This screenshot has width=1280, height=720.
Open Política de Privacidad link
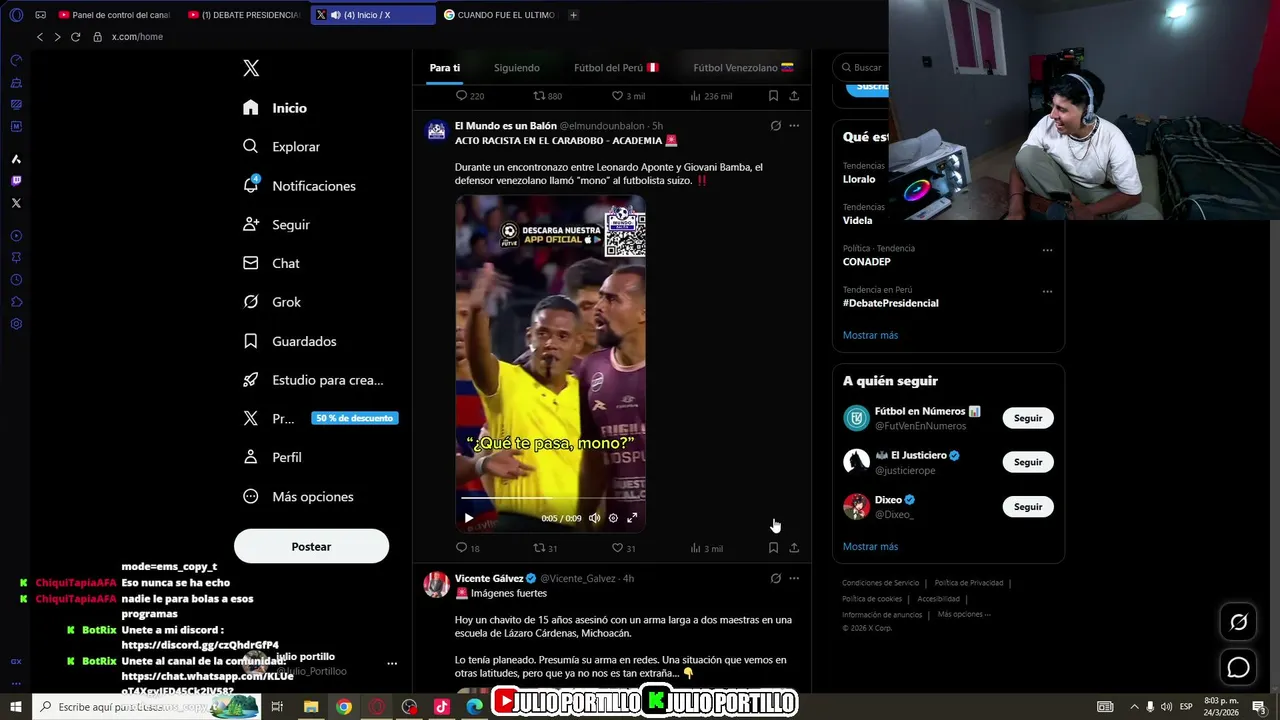pos(969,583)
